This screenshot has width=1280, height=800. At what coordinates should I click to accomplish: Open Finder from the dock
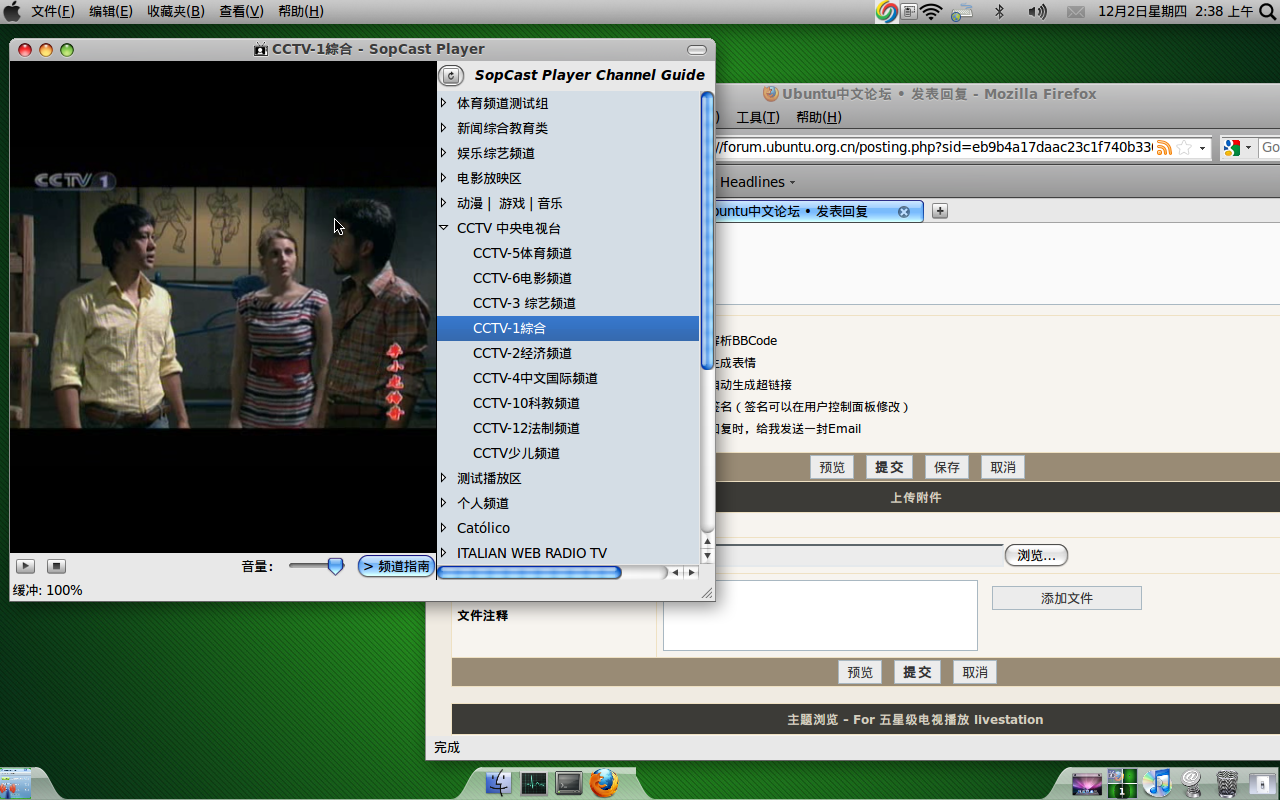tap(498, 783)
